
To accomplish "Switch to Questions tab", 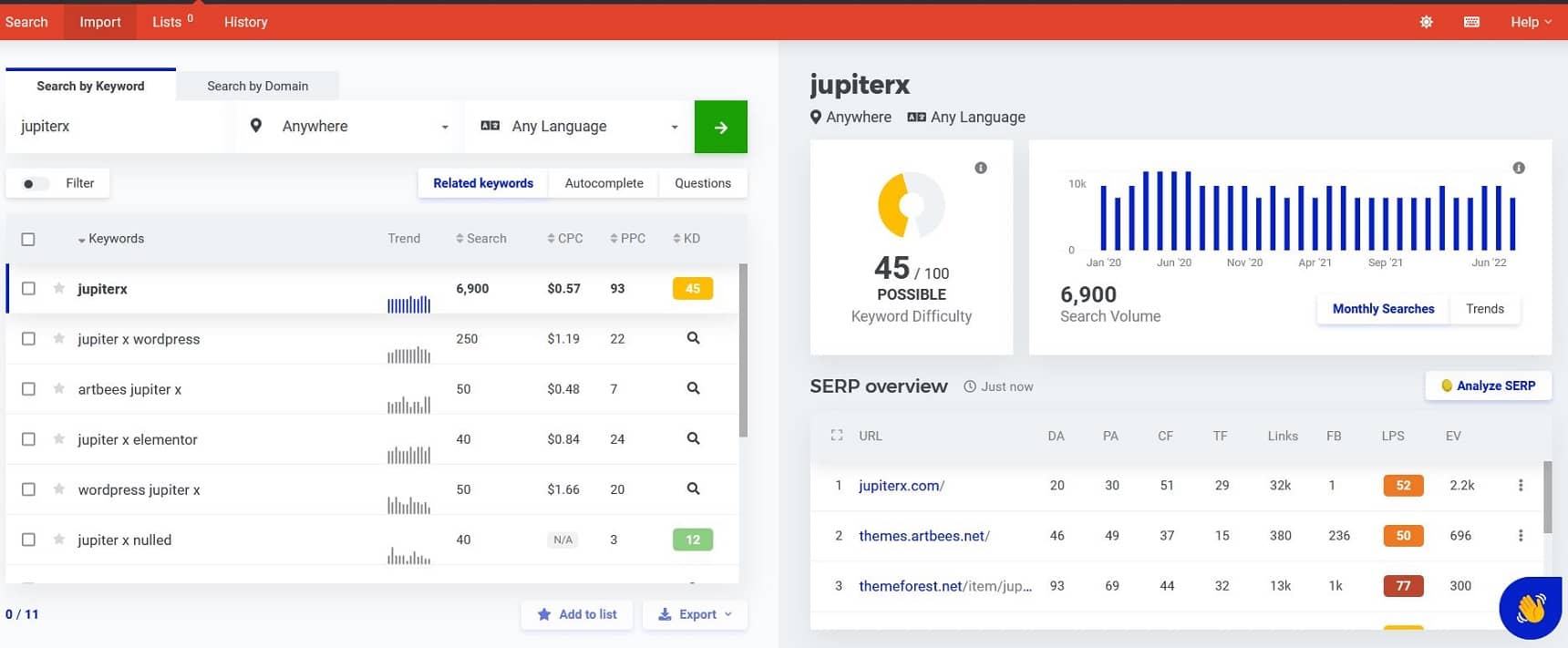I will coord(703,183).
